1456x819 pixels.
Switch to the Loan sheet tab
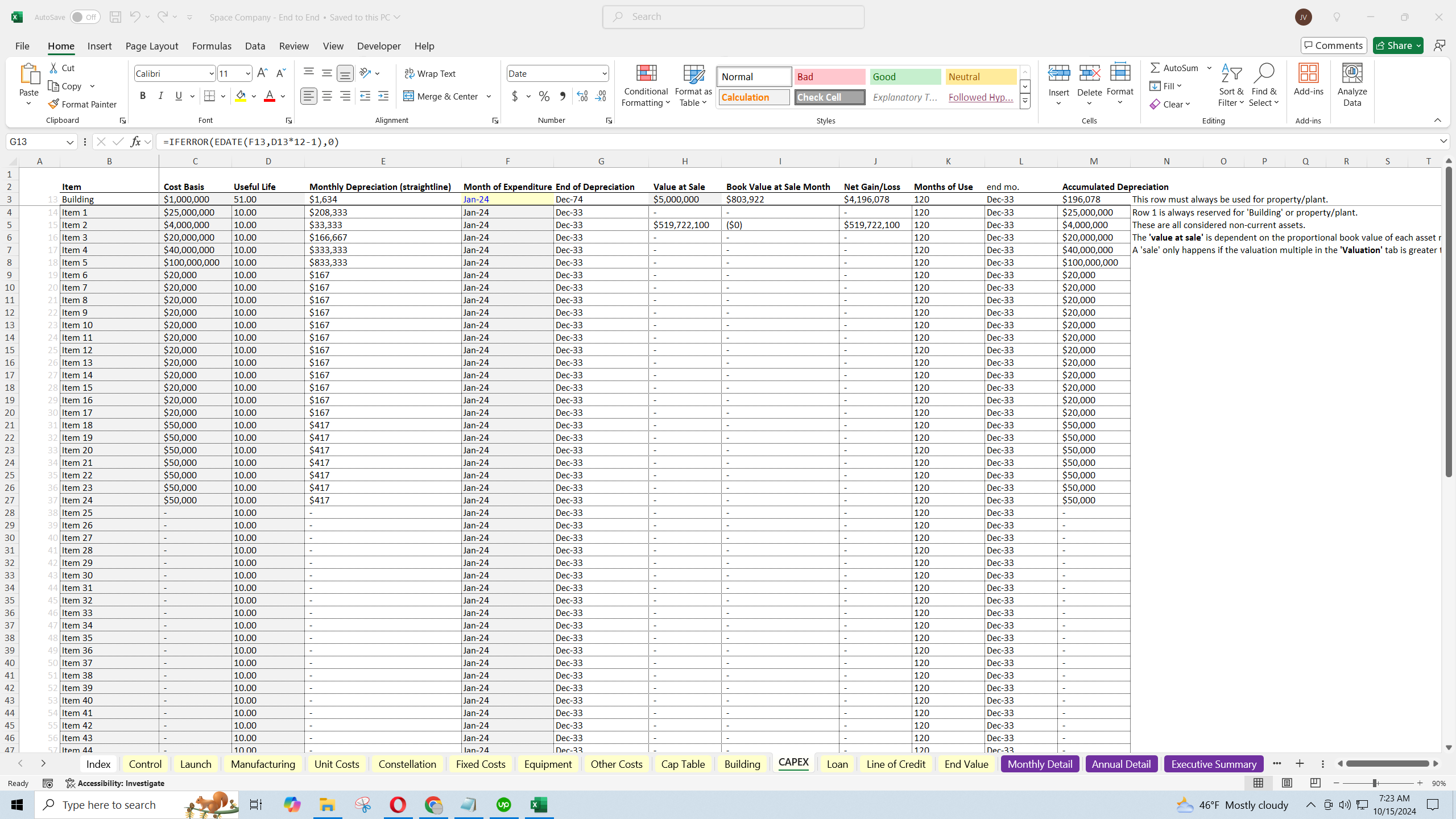pos(837,764)
